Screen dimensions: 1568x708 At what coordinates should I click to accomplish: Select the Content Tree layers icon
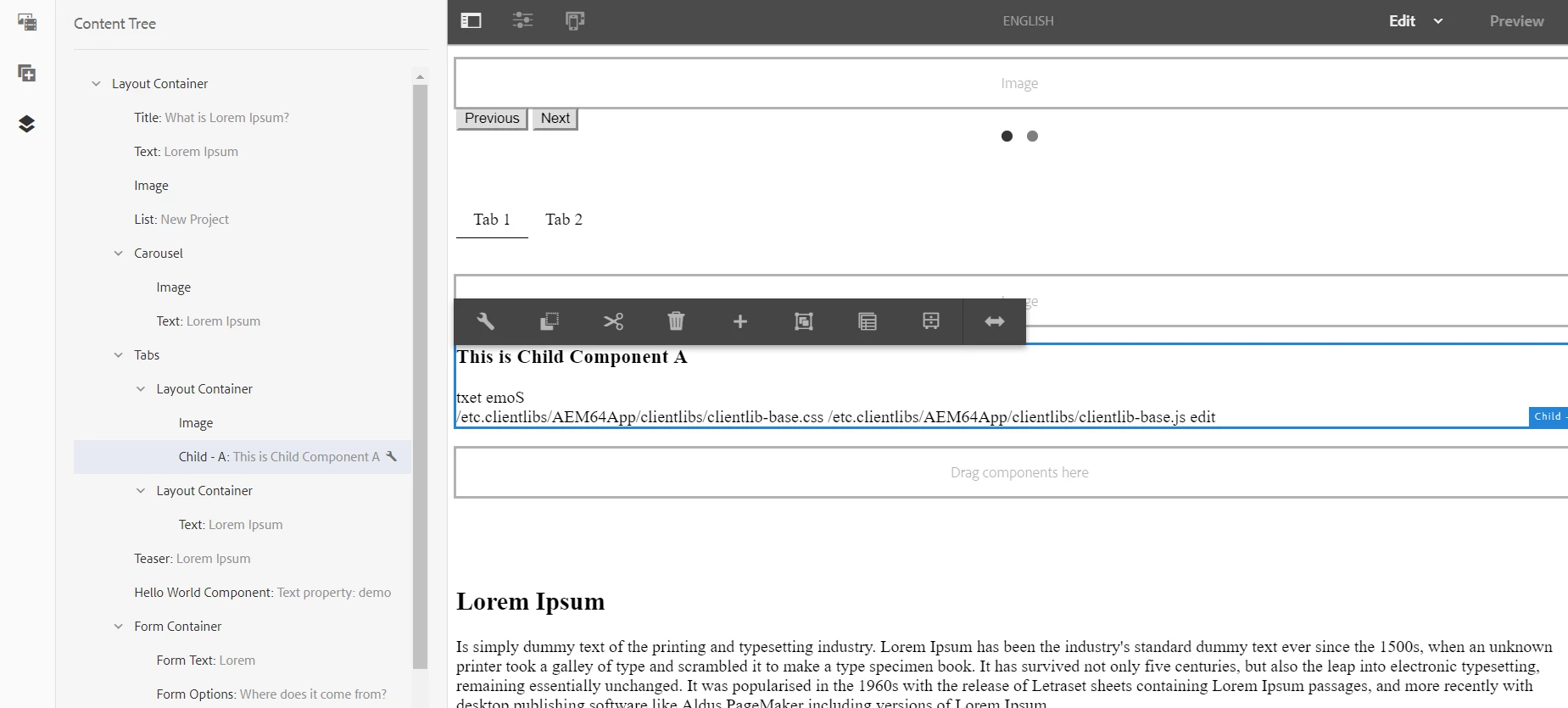[27, 124]
